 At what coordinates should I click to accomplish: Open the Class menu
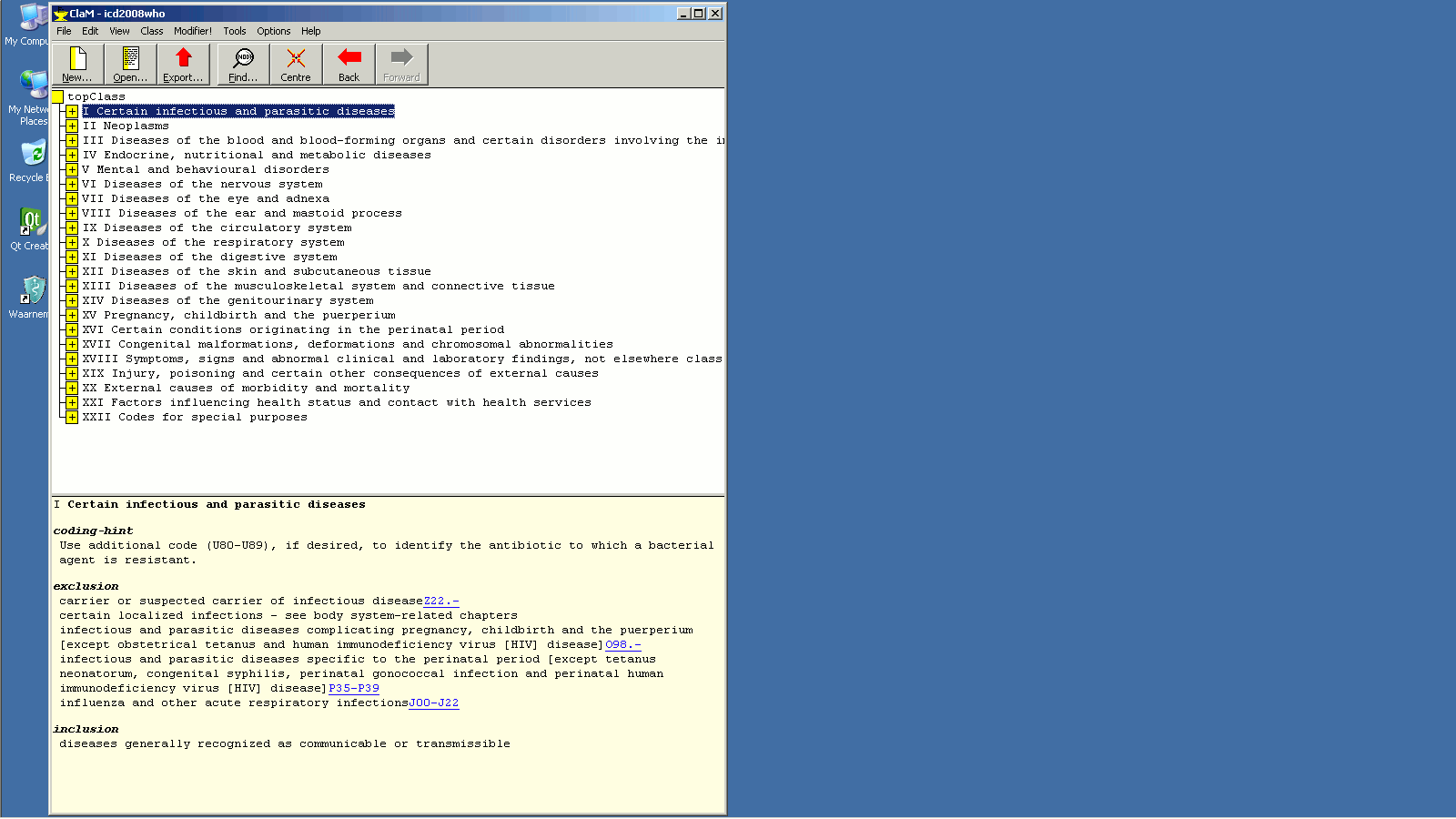pyautogui.click(x=152, y=31)
